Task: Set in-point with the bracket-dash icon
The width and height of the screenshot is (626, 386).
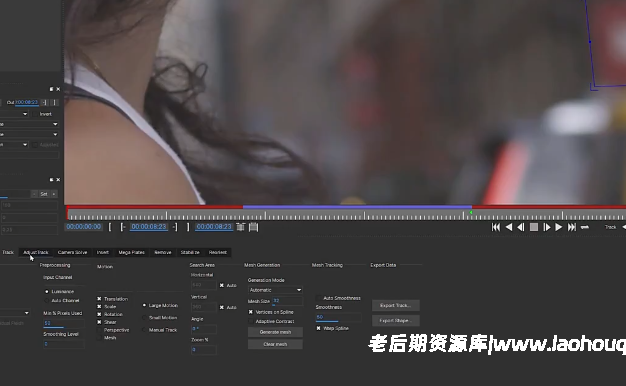Action: (123, 227)
